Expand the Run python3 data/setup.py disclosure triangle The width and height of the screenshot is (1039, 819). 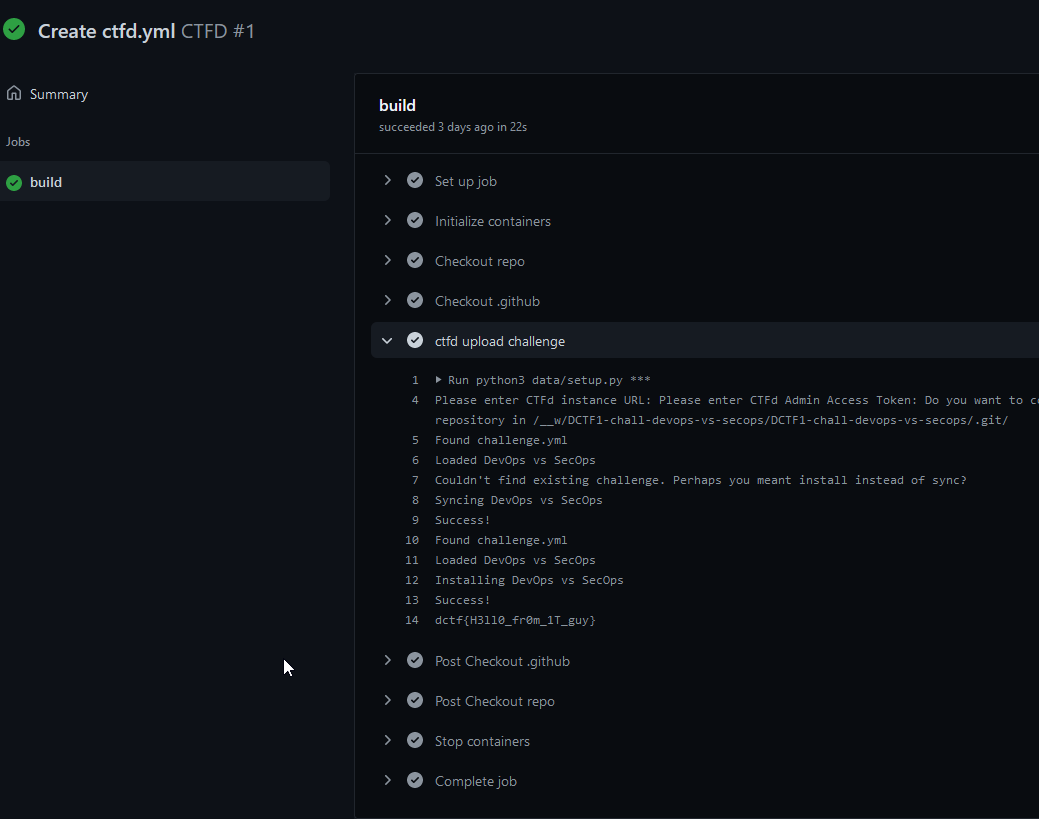point(438,380)
